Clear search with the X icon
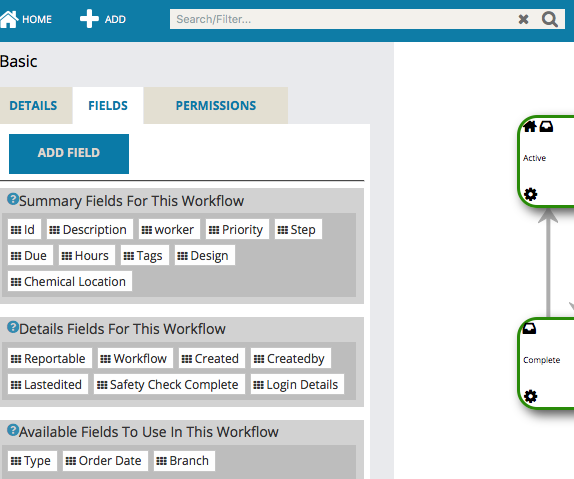This screenshot has height=479, width=574. (523, 19)
